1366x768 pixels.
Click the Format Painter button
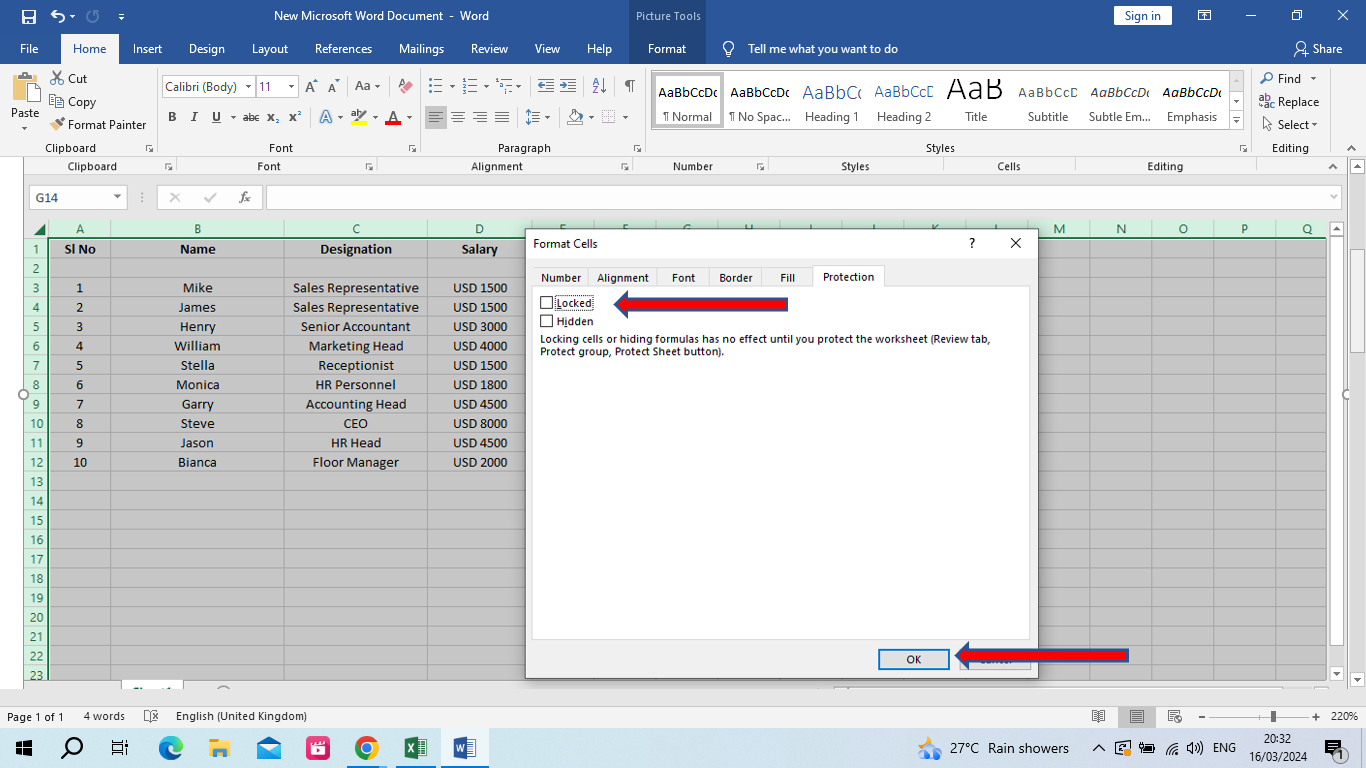click(x=98, y=125)
